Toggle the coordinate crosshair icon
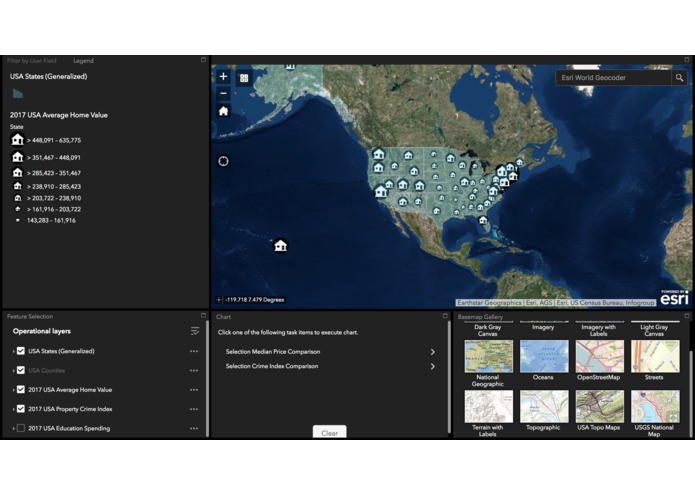695x494 pixels. pyautogui.click(x=219, y=300)
